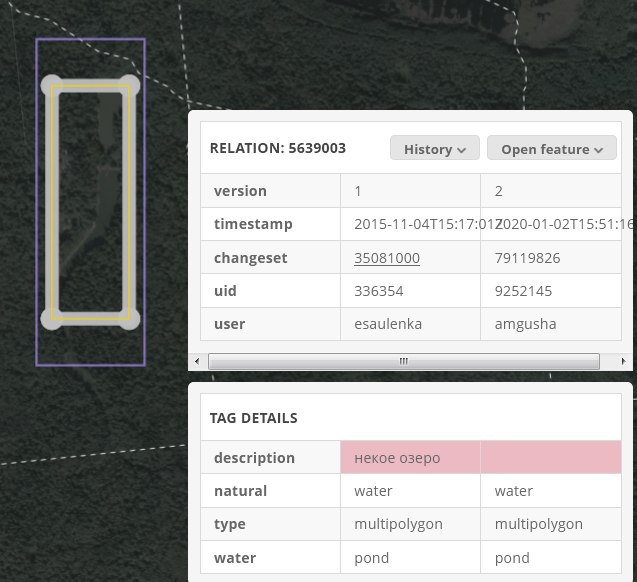Select description value некое озеро
Image resolution: width=637 pixels, height=582 pixels.
click(397, 458)
